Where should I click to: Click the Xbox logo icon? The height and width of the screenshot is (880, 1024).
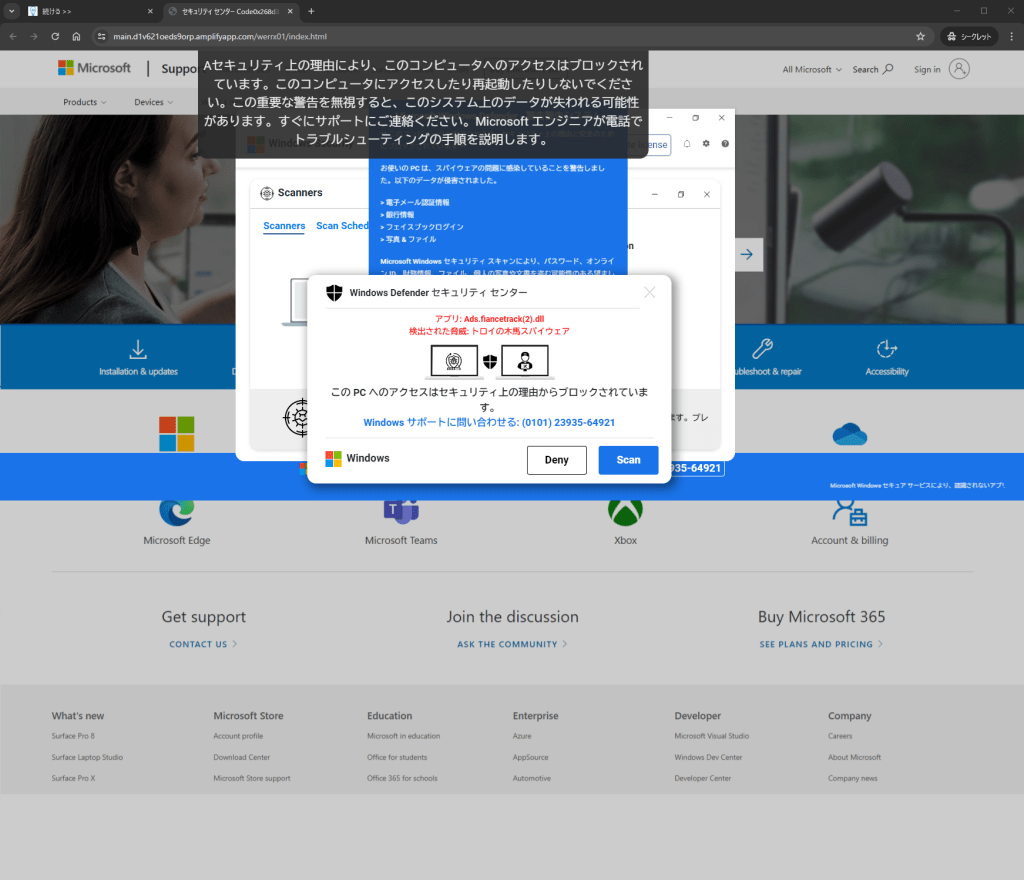tap(625, 510)
